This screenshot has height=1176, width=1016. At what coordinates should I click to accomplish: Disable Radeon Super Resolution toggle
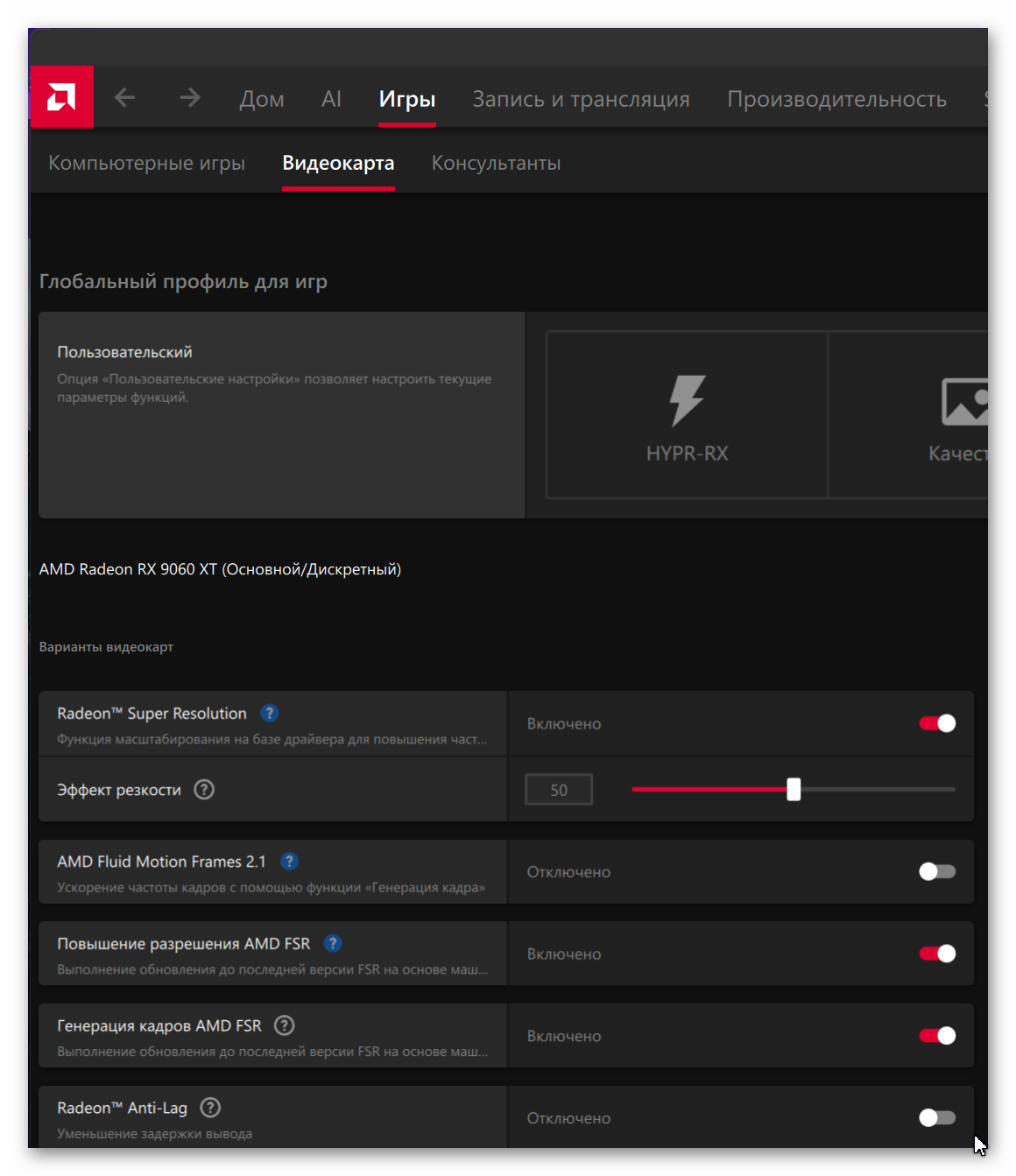tap(937, 723)
